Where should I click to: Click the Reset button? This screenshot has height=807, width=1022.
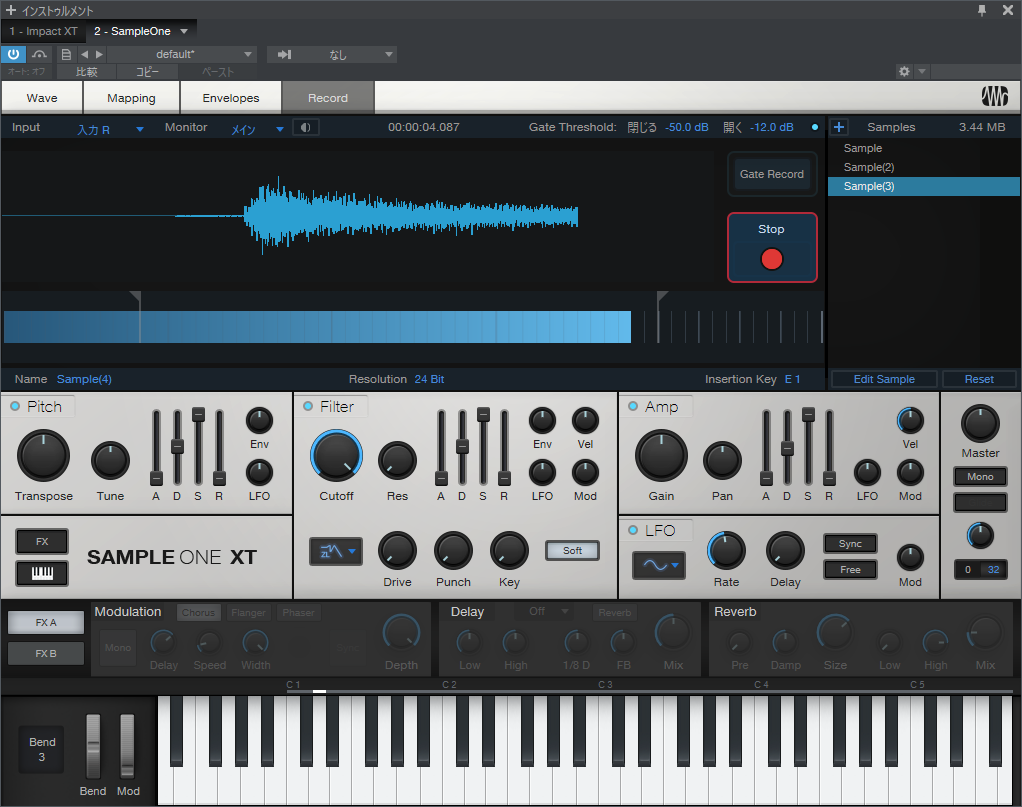[979, 379]
